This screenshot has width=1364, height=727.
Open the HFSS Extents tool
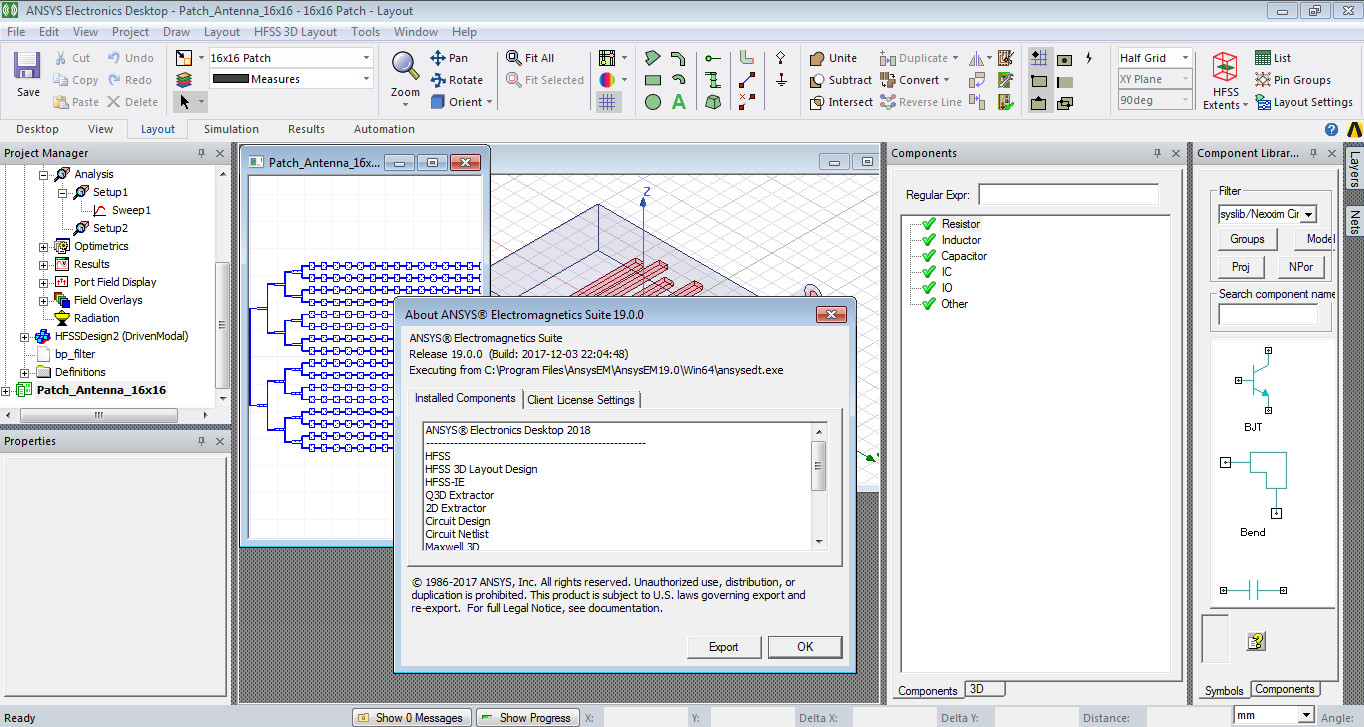1225,80
